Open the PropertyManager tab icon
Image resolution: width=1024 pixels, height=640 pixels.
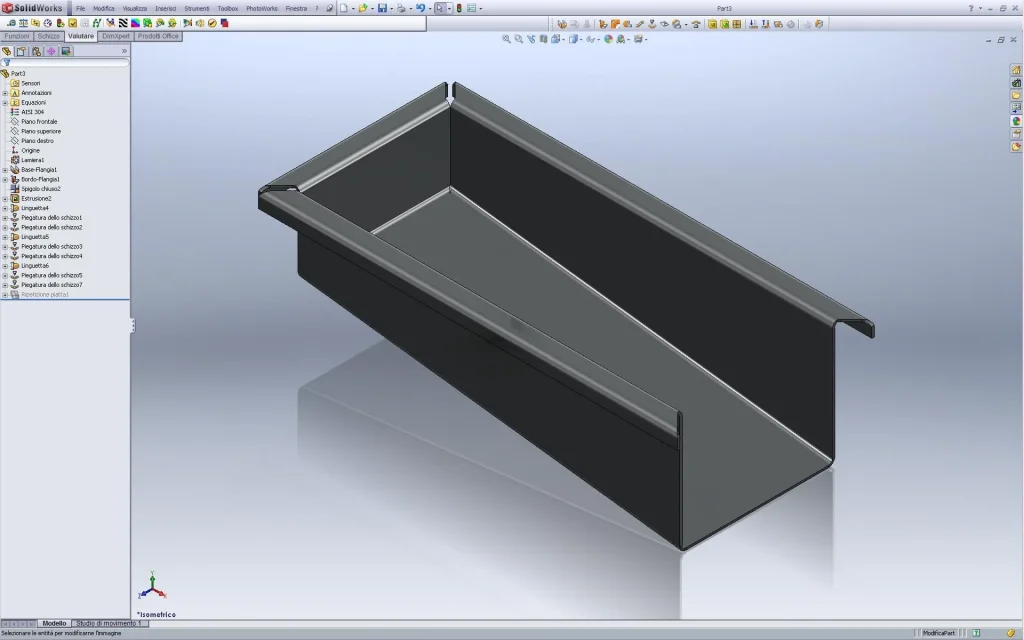pyautogui.click(x=21, y=52)
